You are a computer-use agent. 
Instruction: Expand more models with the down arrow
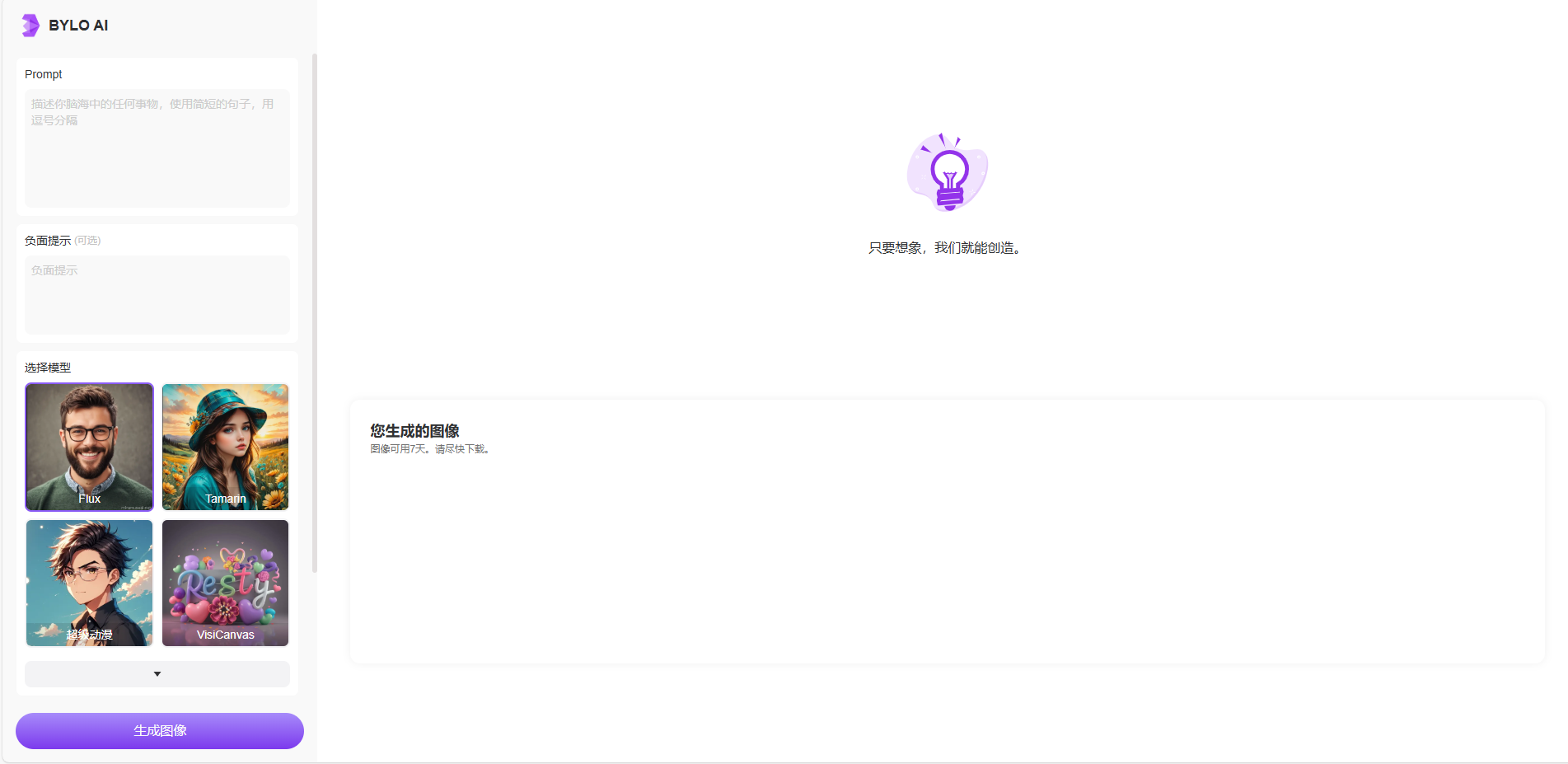point(157,674)
